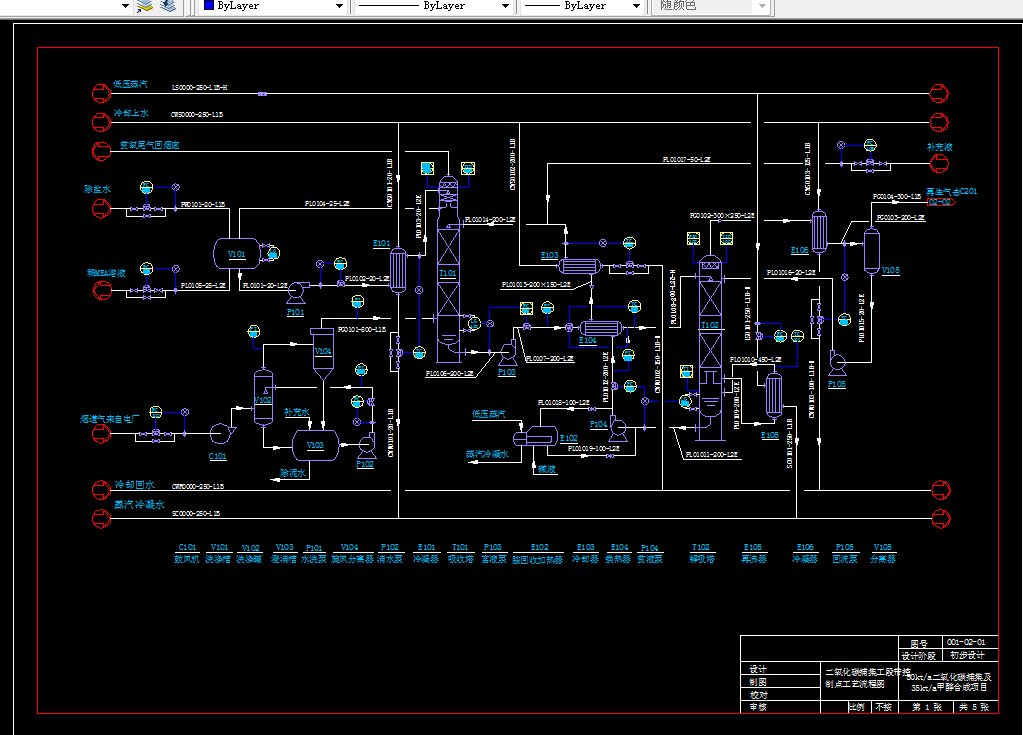The width and height of the screenshot is (1023, 735).
Task: Select drawing number 001-02-01 in title block
Action: coord(967,642)
